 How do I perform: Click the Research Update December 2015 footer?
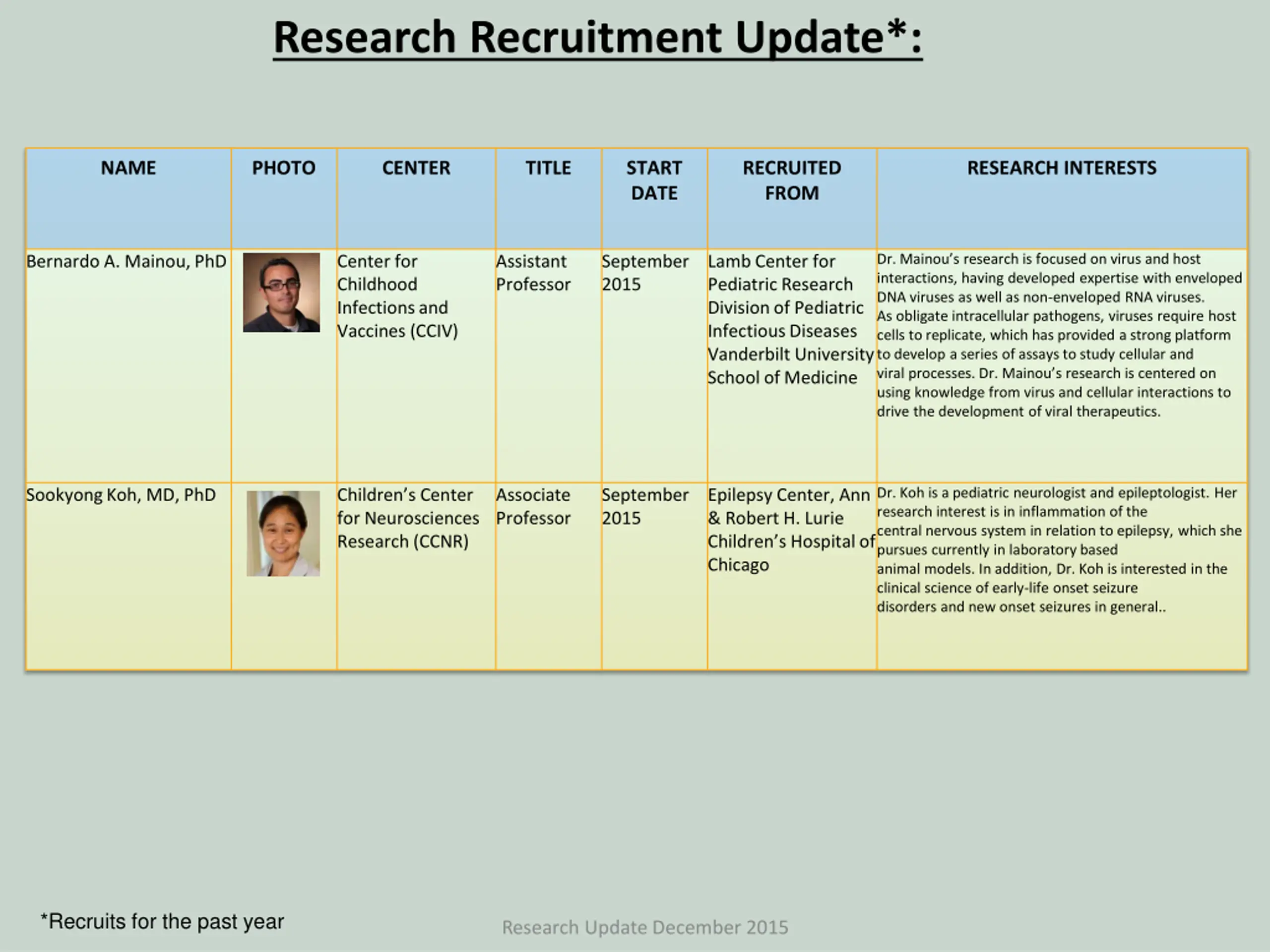click(x=645, y=927)
